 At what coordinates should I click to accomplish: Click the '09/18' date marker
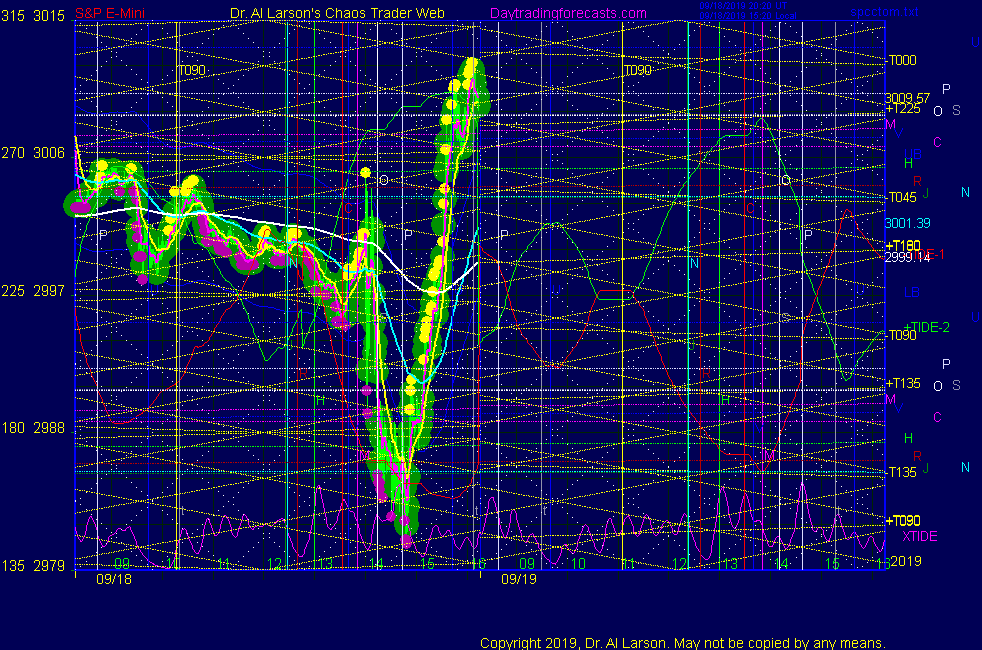click(x=114, y=579)
